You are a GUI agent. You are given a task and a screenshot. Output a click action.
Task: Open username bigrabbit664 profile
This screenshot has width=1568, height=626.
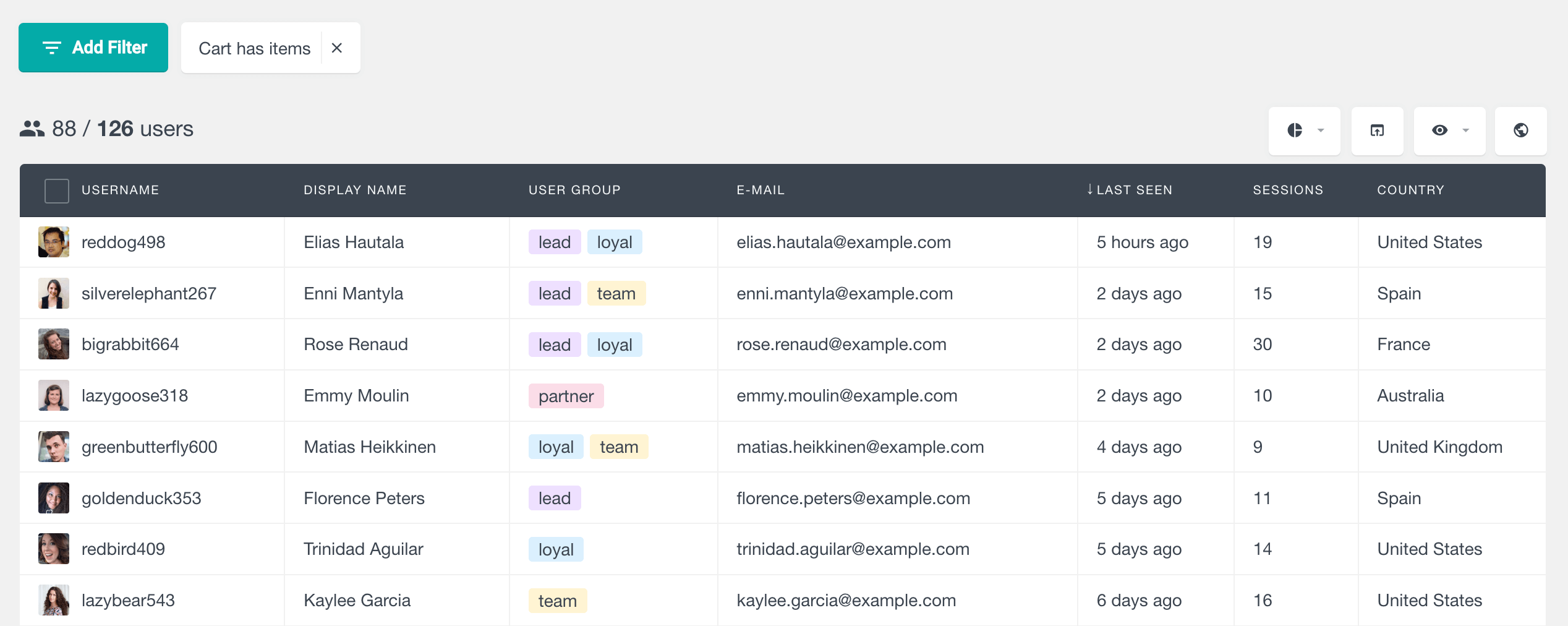130,345
